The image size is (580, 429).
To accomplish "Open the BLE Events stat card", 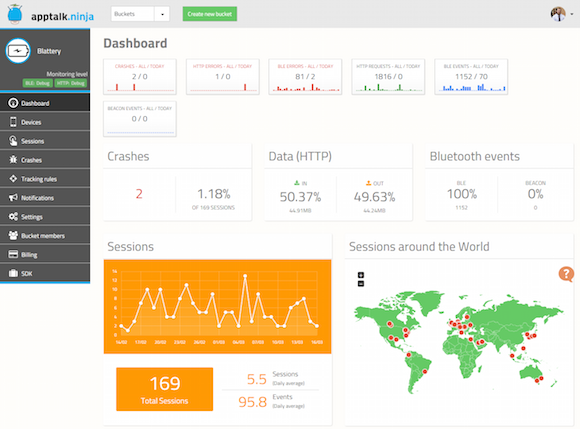I will pyautogui.click(x=471, y=77).
